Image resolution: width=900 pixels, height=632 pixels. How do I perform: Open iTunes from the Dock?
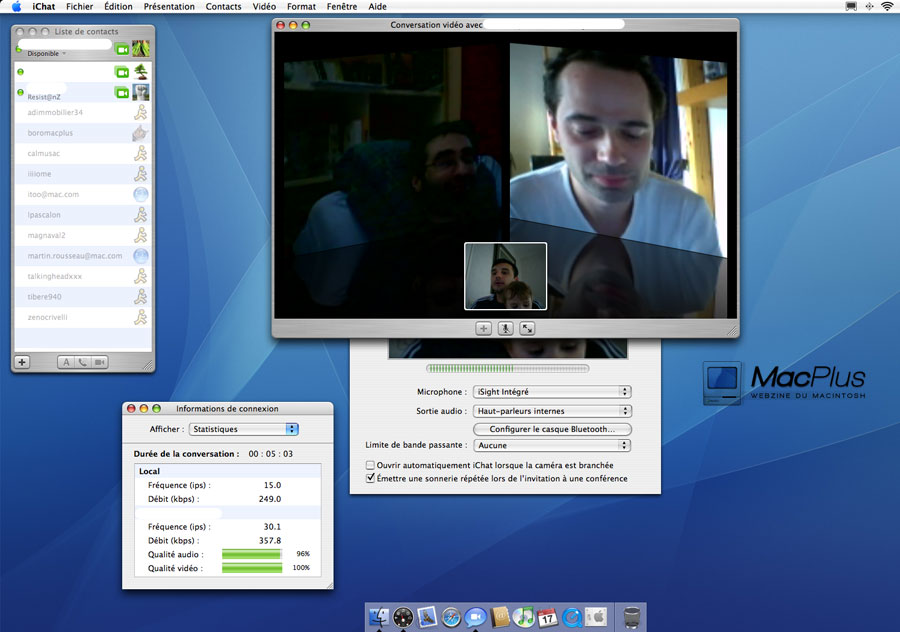523,617
